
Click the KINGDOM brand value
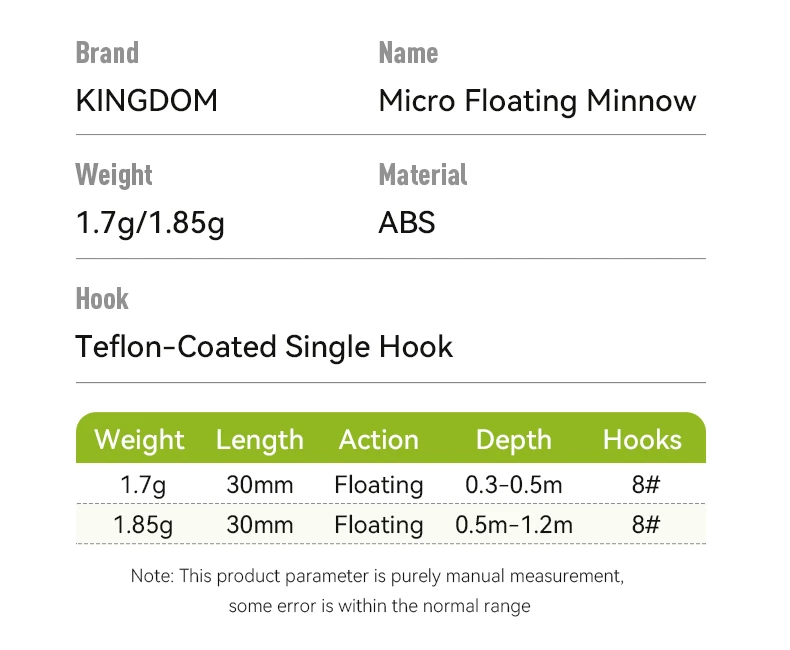[x=146, y=101]
